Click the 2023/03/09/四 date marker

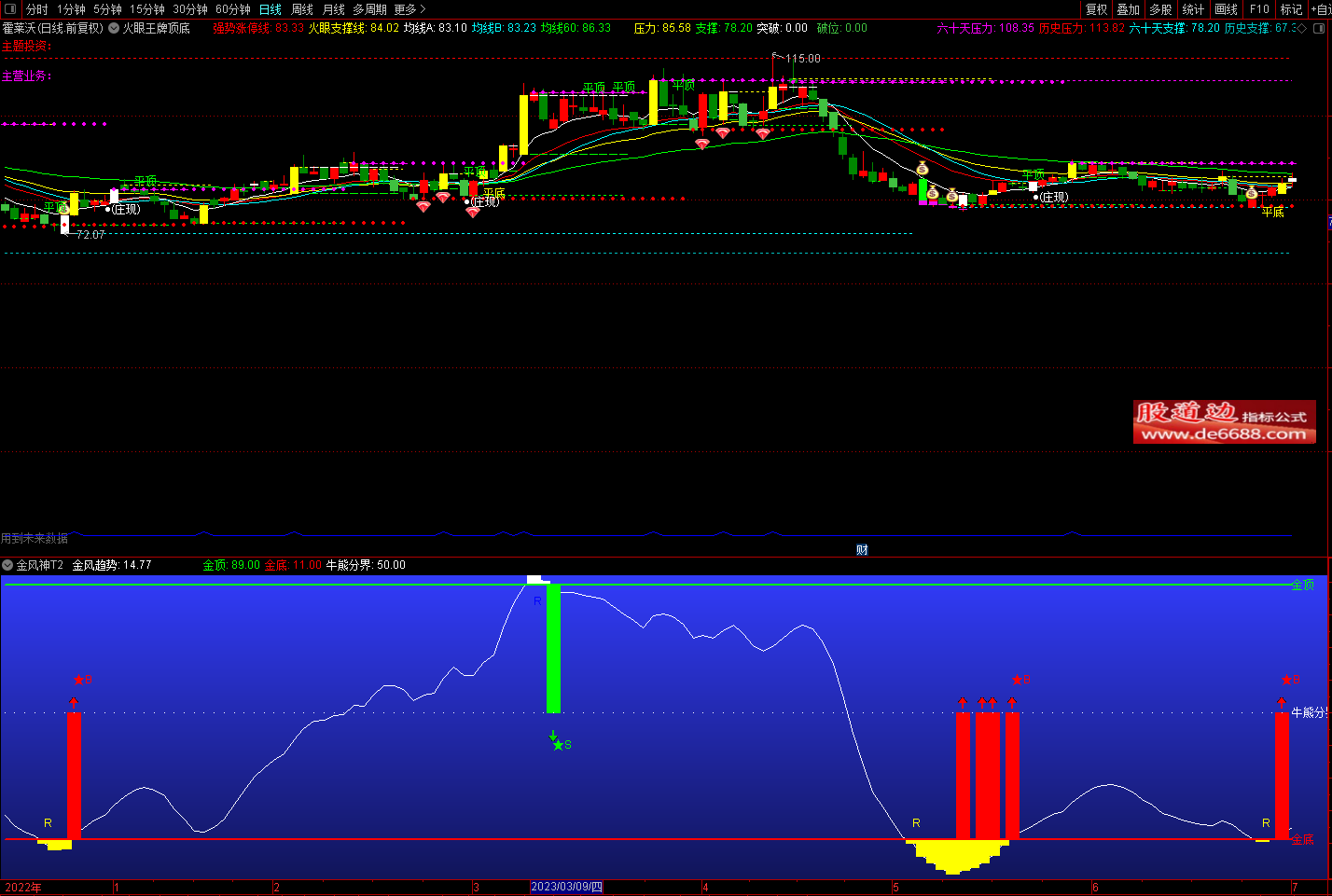[x=567, y=887]
